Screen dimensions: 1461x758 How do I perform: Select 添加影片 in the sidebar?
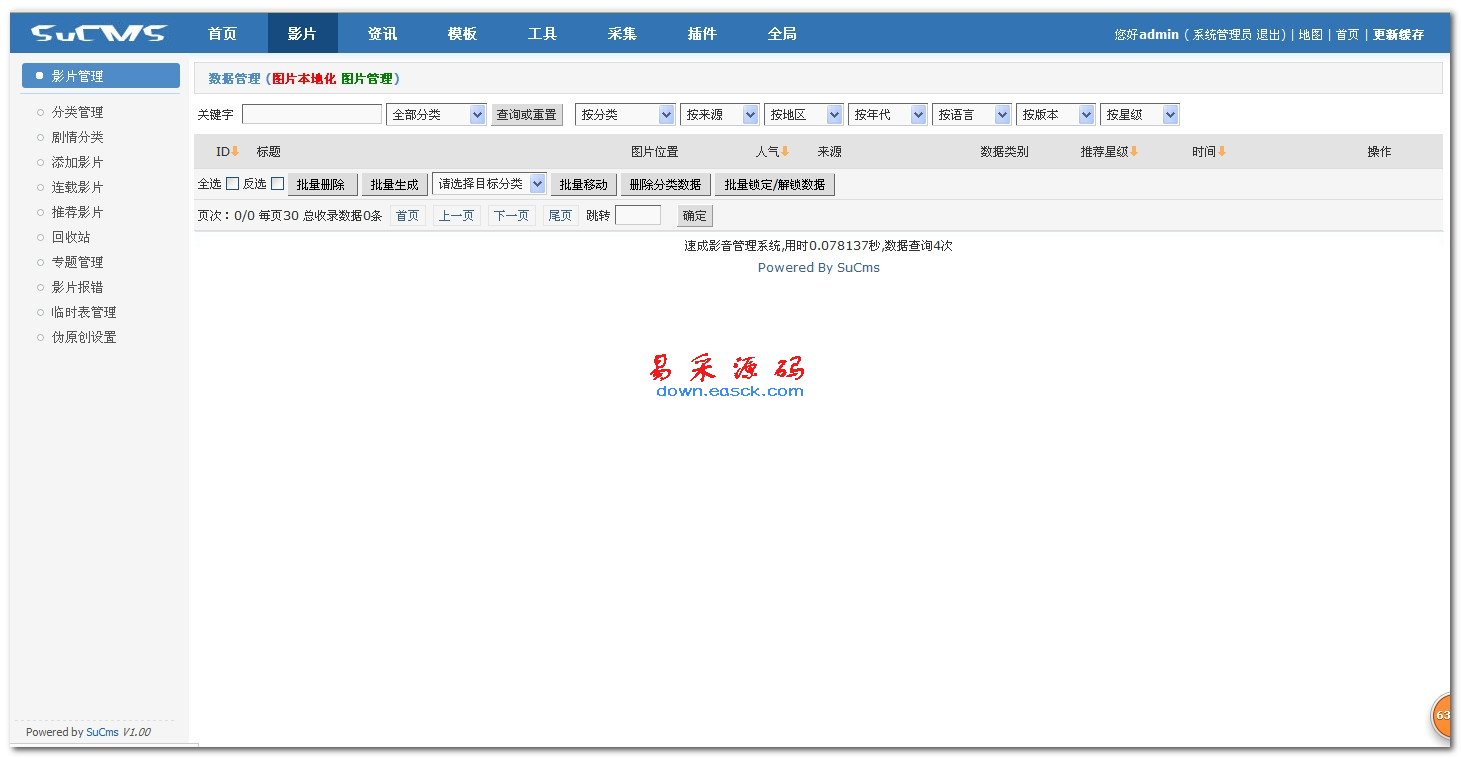(x=77, y=162)
